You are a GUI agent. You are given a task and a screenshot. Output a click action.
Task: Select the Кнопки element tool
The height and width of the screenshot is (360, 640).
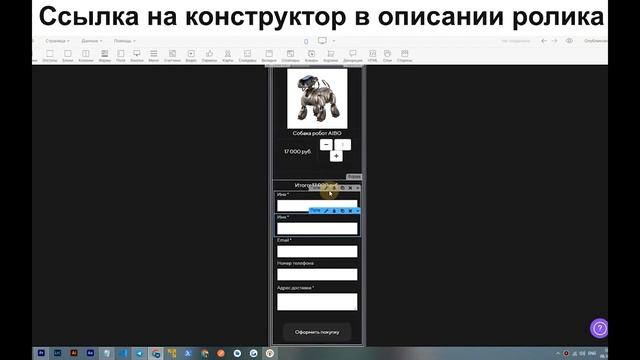[x=137, y=56]
